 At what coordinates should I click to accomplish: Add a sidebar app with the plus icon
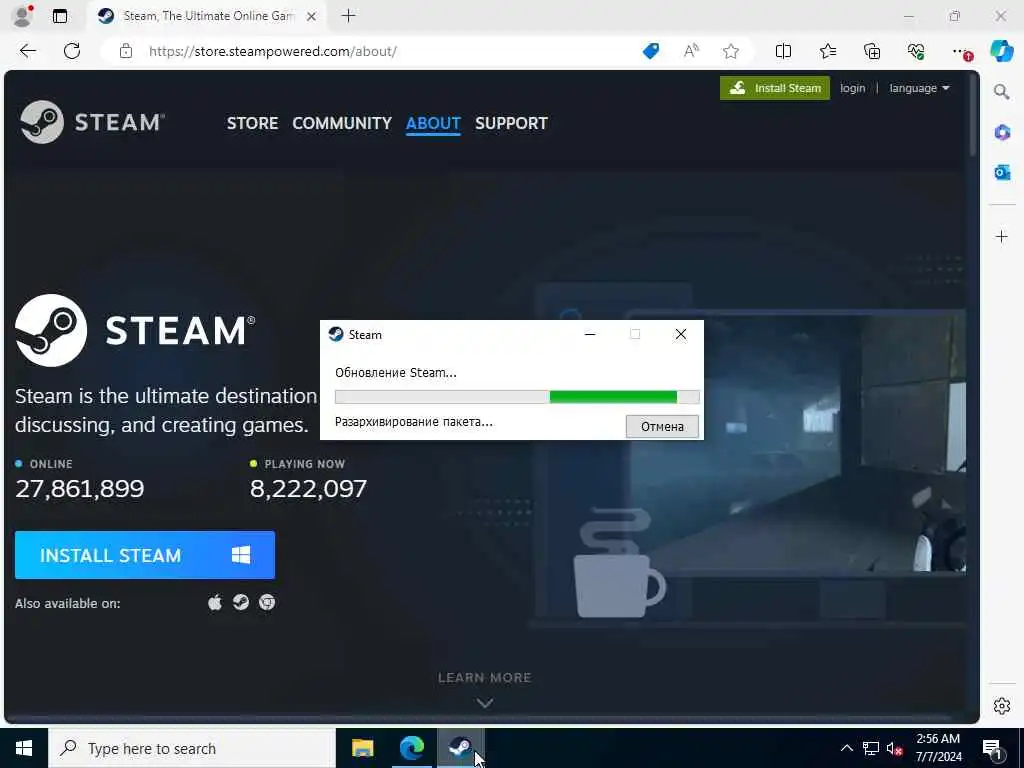(1002, 236)
